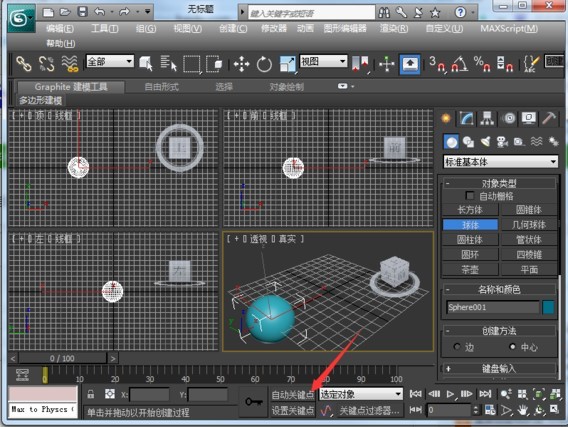The height and width of the screenshot is (427, 568).
Task: Click the 圆柱体 object button
Action: point(470,240)
